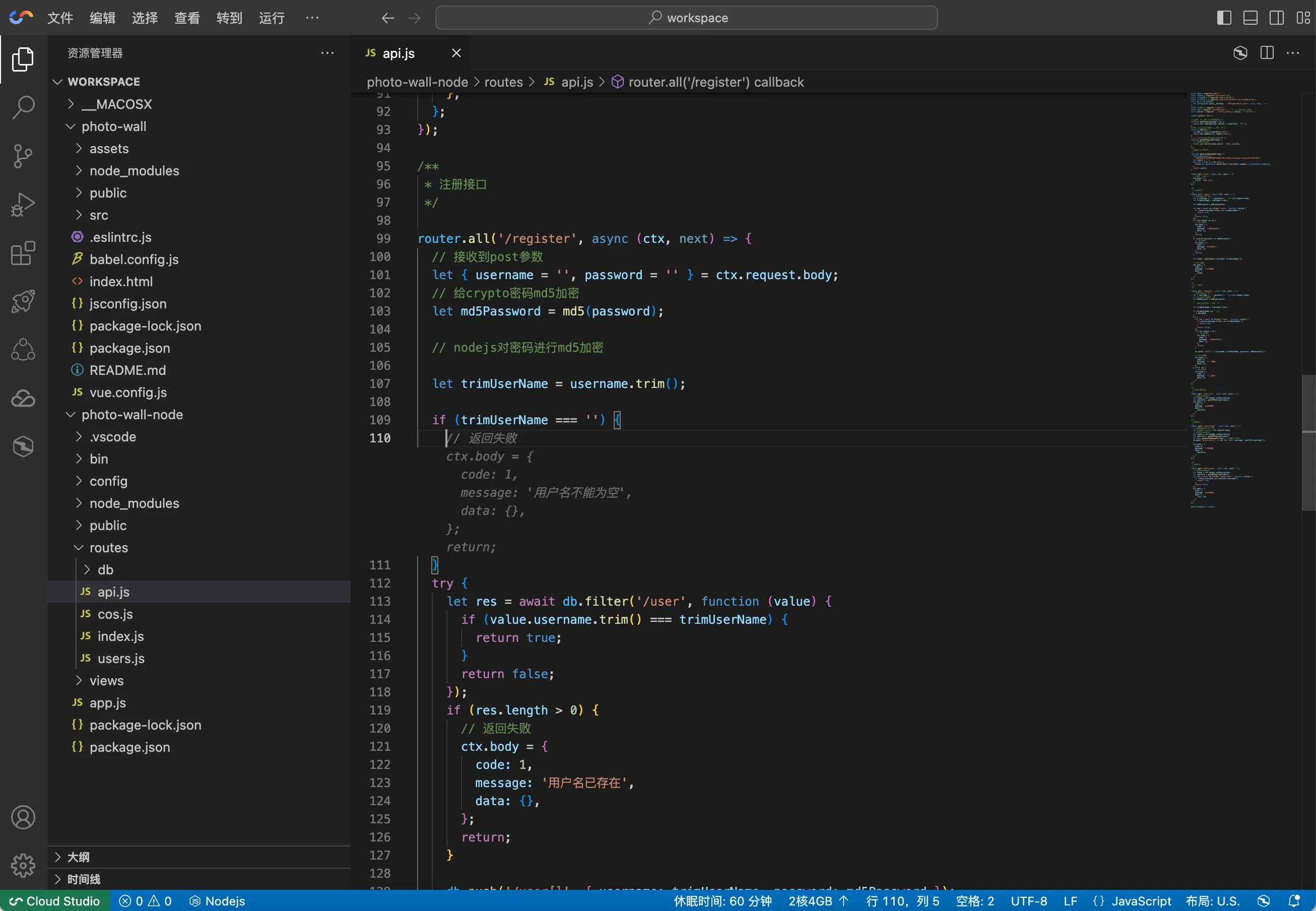1316x911 pixels.
Task: Open Run and Debug view icon
Action: pyautogui.click(x=23, y=205)
